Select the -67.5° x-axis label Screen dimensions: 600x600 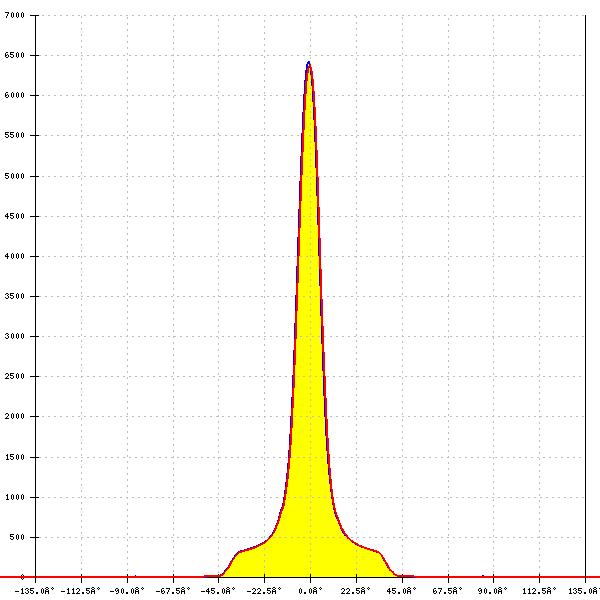pos(173,591)
